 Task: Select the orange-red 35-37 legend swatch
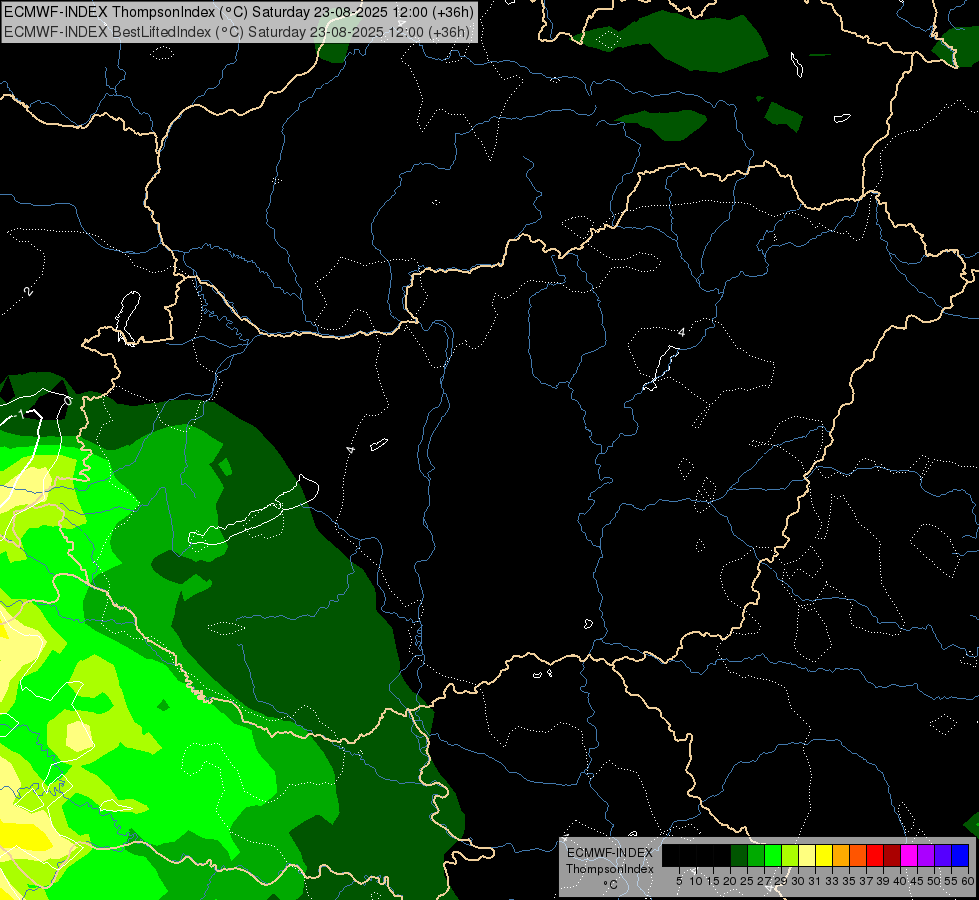coord(858,855)
